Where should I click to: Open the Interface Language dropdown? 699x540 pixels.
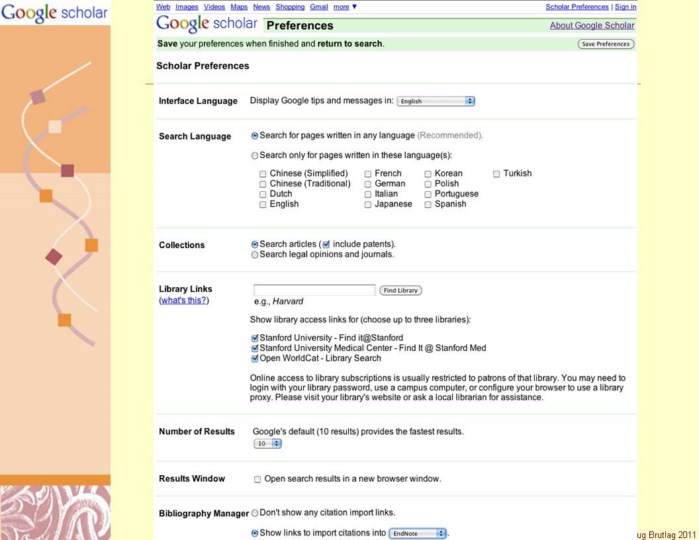pos(435,101)
